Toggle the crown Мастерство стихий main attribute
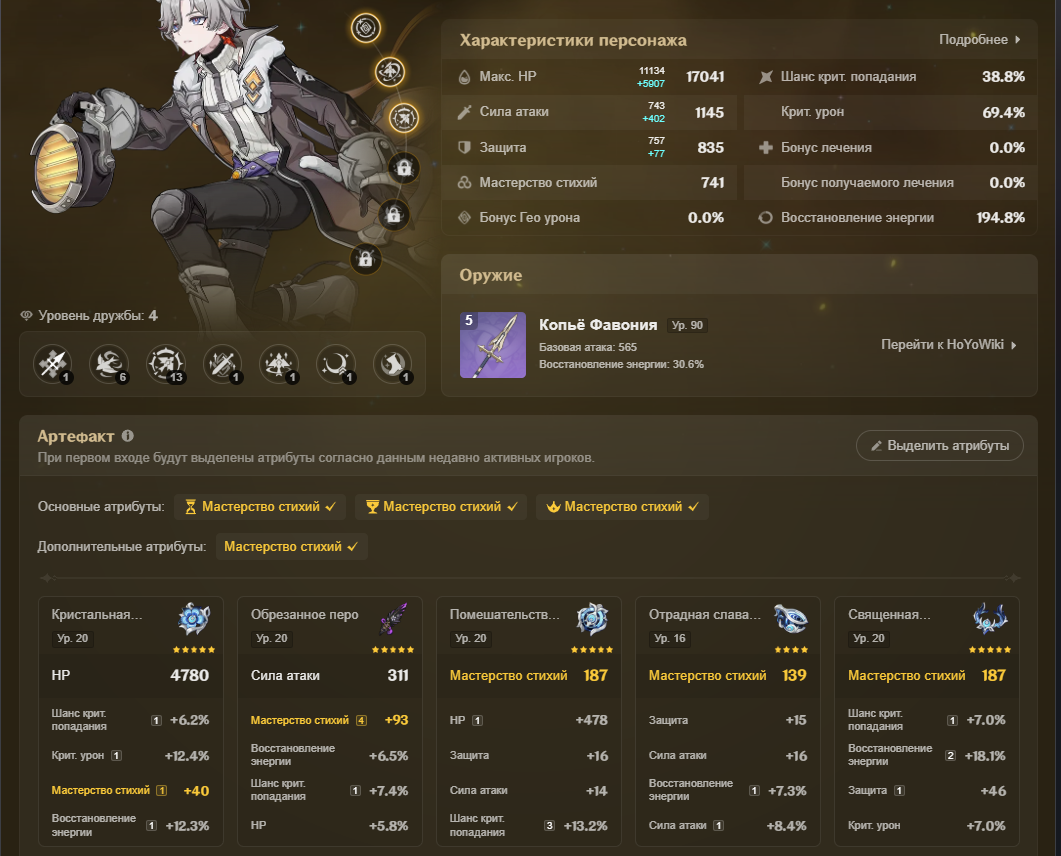This screenshot has width=1061, height=856. [623, 507]
